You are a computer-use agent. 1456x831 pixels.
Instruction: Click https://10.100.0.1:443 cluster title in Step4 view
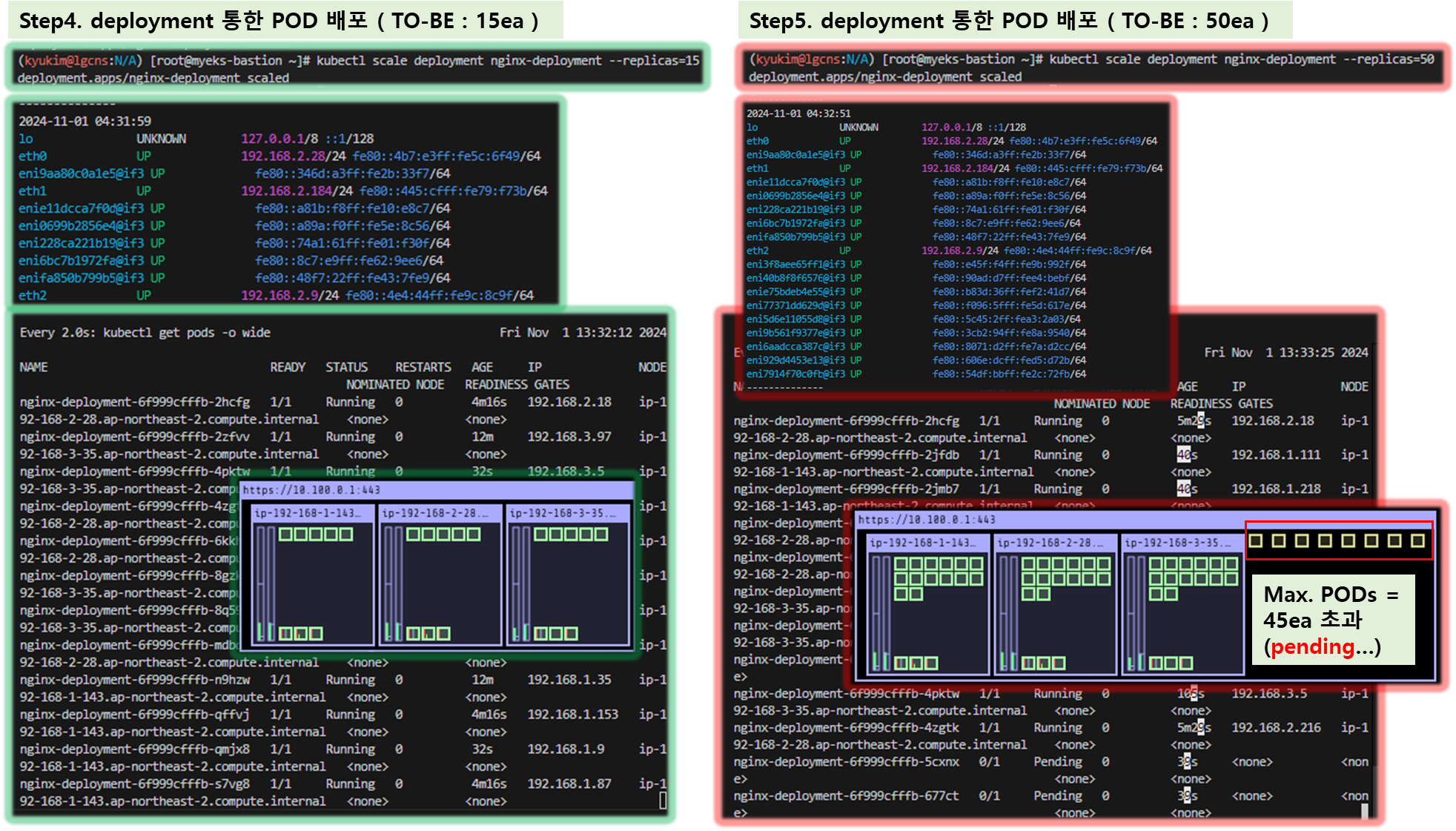pyautogui.click(x=311, y=490)
